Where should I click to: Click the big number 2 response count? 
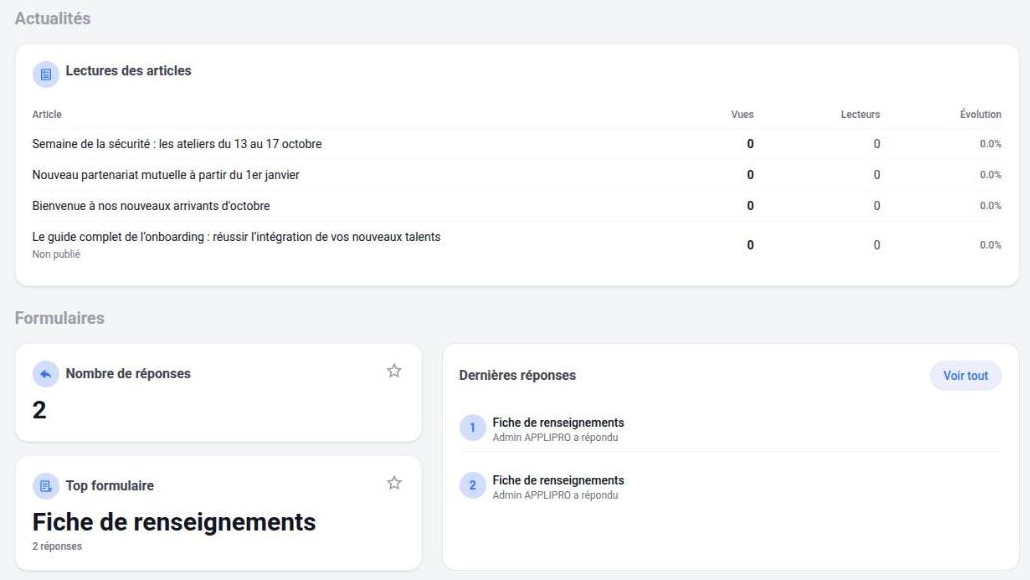39,410
